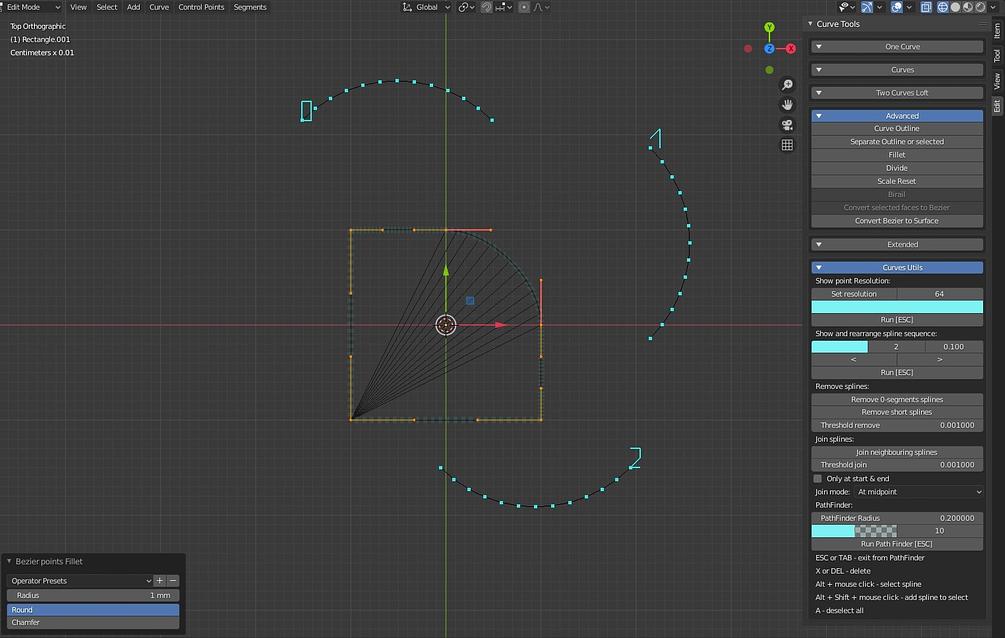Viewport: 1005px width, 638px height.
Task: Open the Join mode dropdown showing At midpoint
Action: tap(920, 491)
